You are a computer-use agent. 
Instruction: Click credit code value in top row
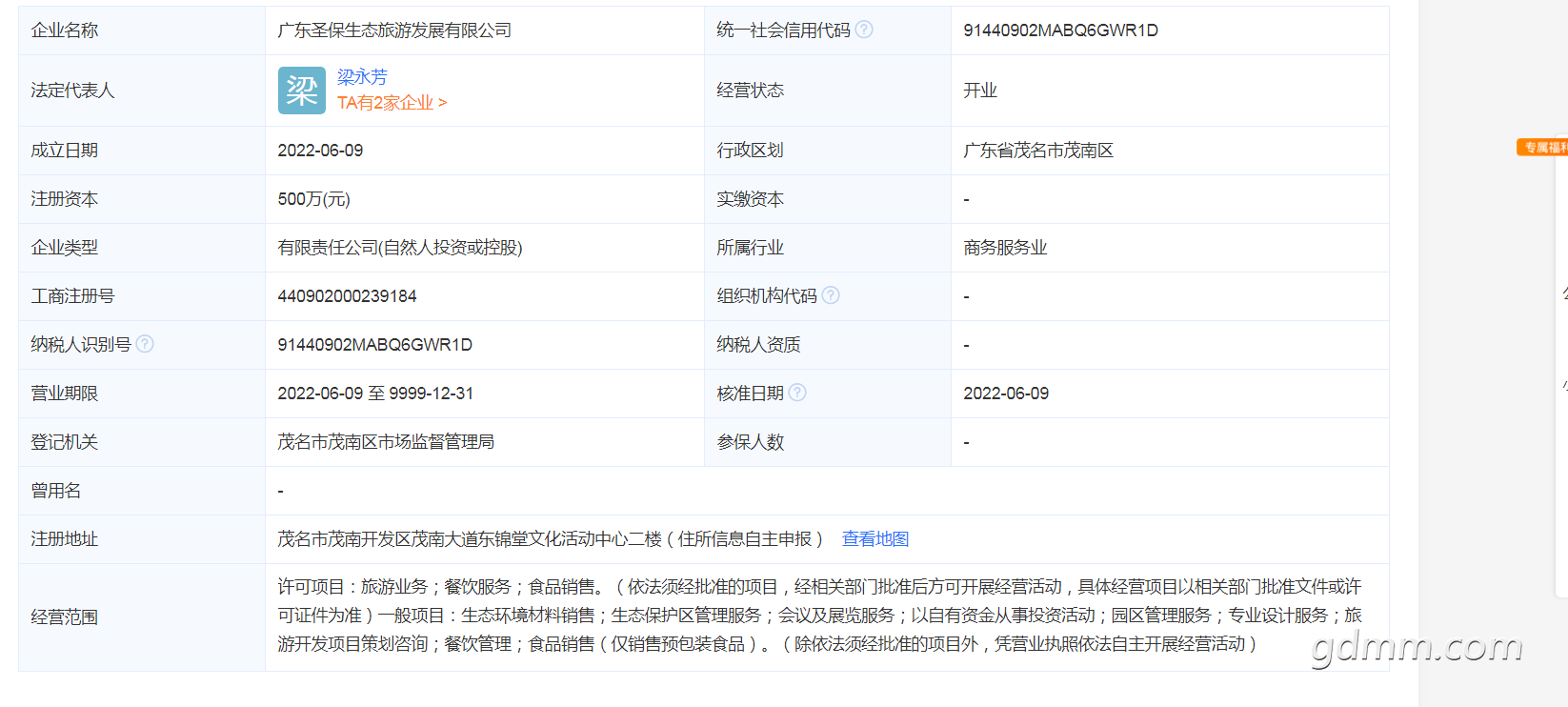point(1060,30)
